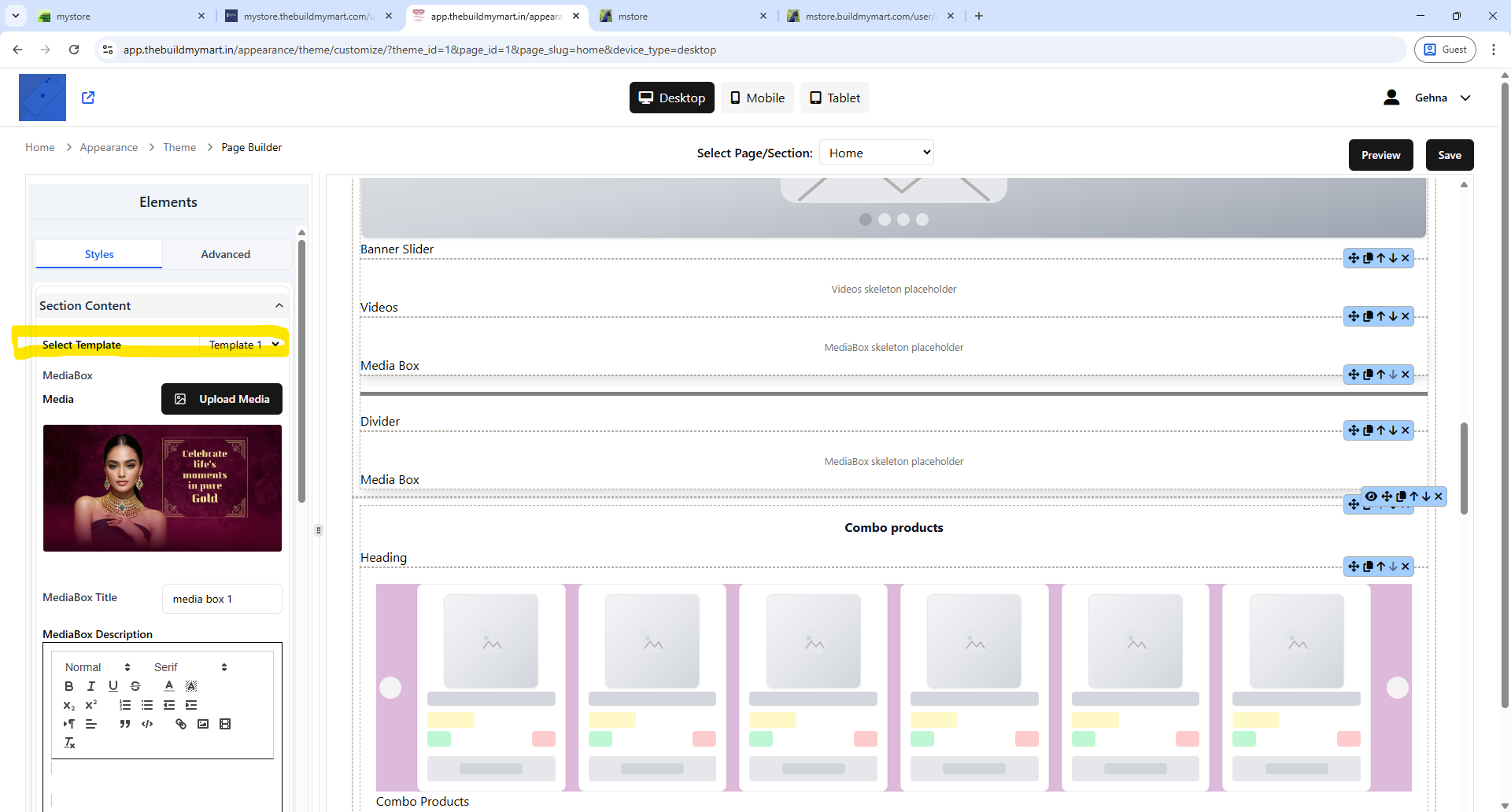The height and width of the screenshot is (812, 1511).
Task: Toggle bold formatting in description editor
Action: click(x=69, y=686)
